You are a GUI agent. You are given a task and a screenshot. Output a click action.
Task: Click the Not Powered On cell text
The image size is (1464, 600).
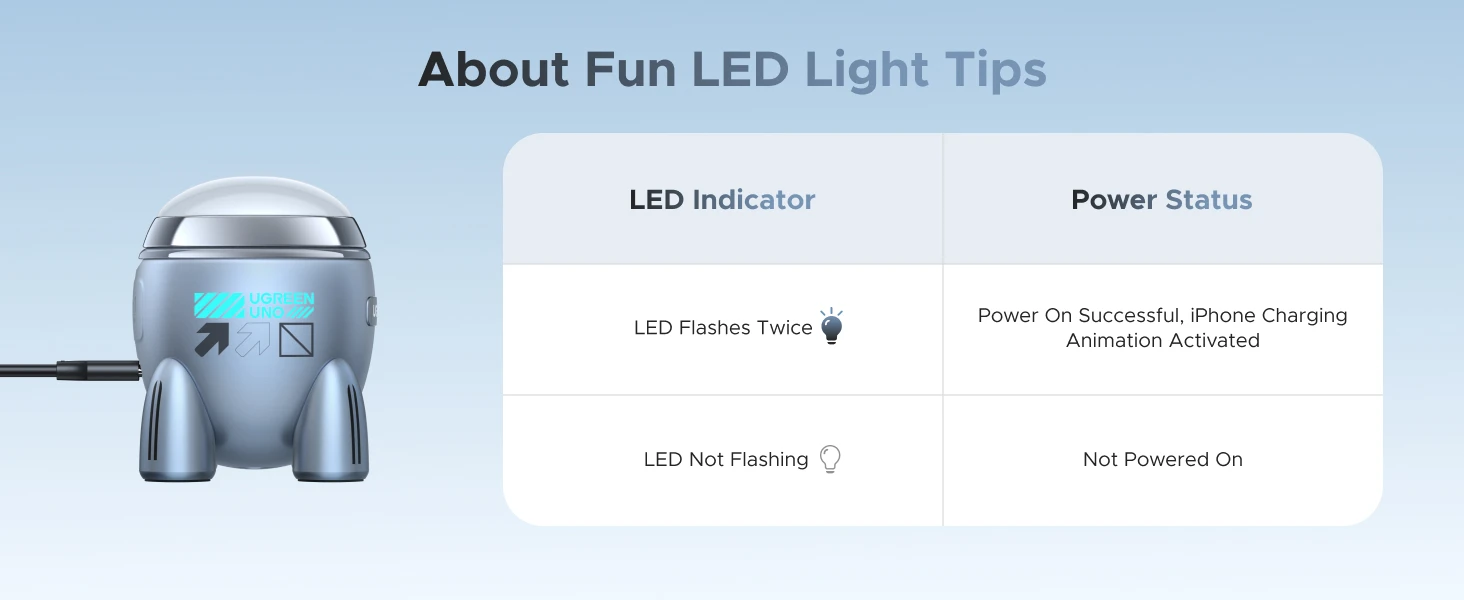click(1162, 460)
